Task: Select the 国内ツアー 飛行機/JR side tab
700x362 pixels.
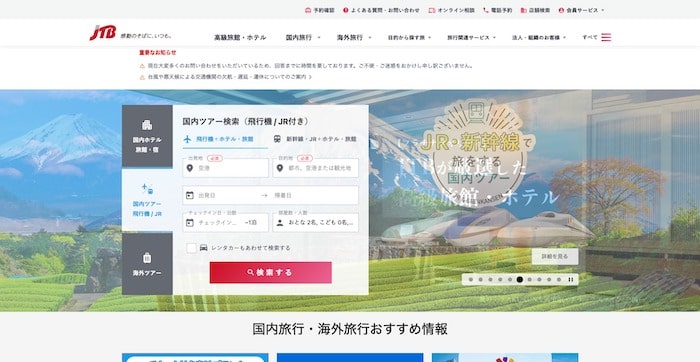Action: point(147,200)
